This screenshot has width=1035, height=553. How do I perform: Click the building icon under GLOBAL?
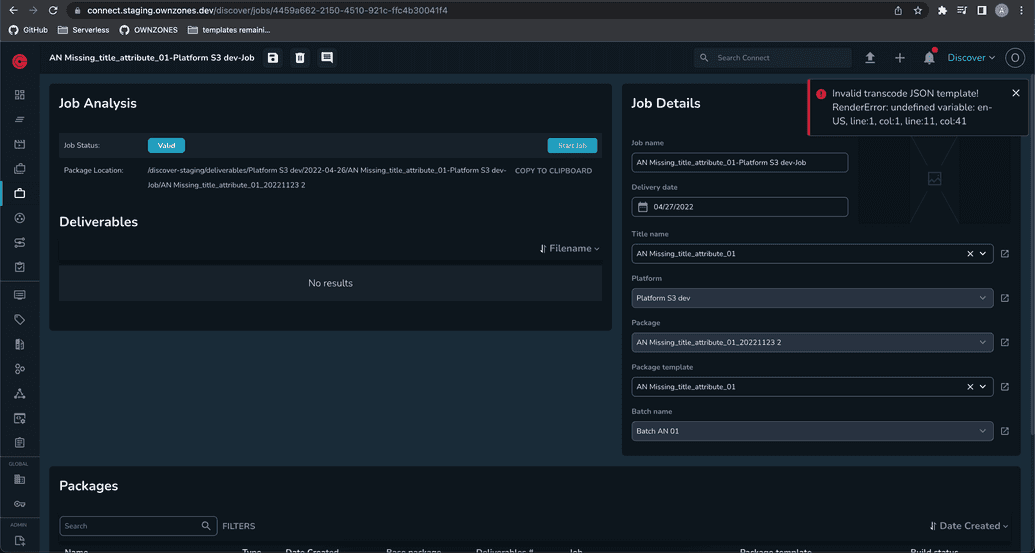pos(20,480)
